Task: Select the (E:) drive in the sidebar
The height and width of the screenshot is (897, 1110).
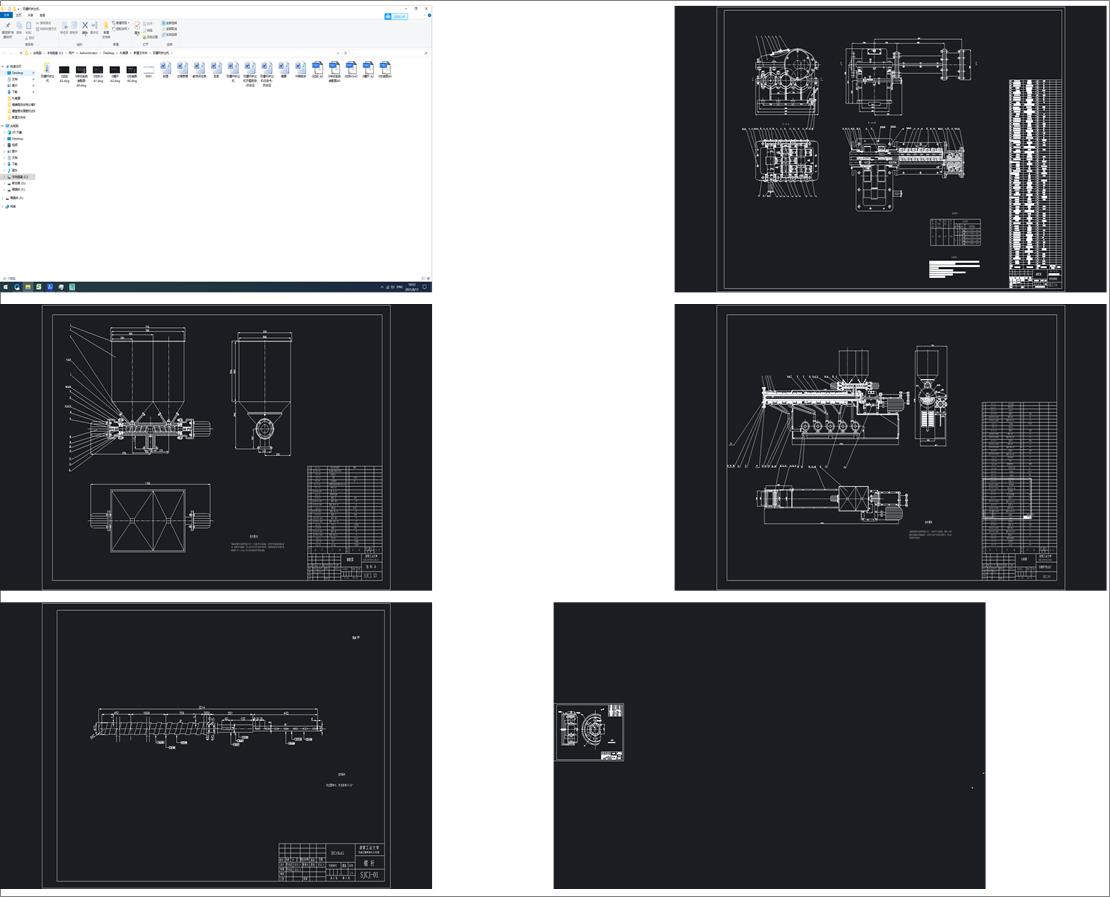Action: pyautogui.click(x=18, y=190)
